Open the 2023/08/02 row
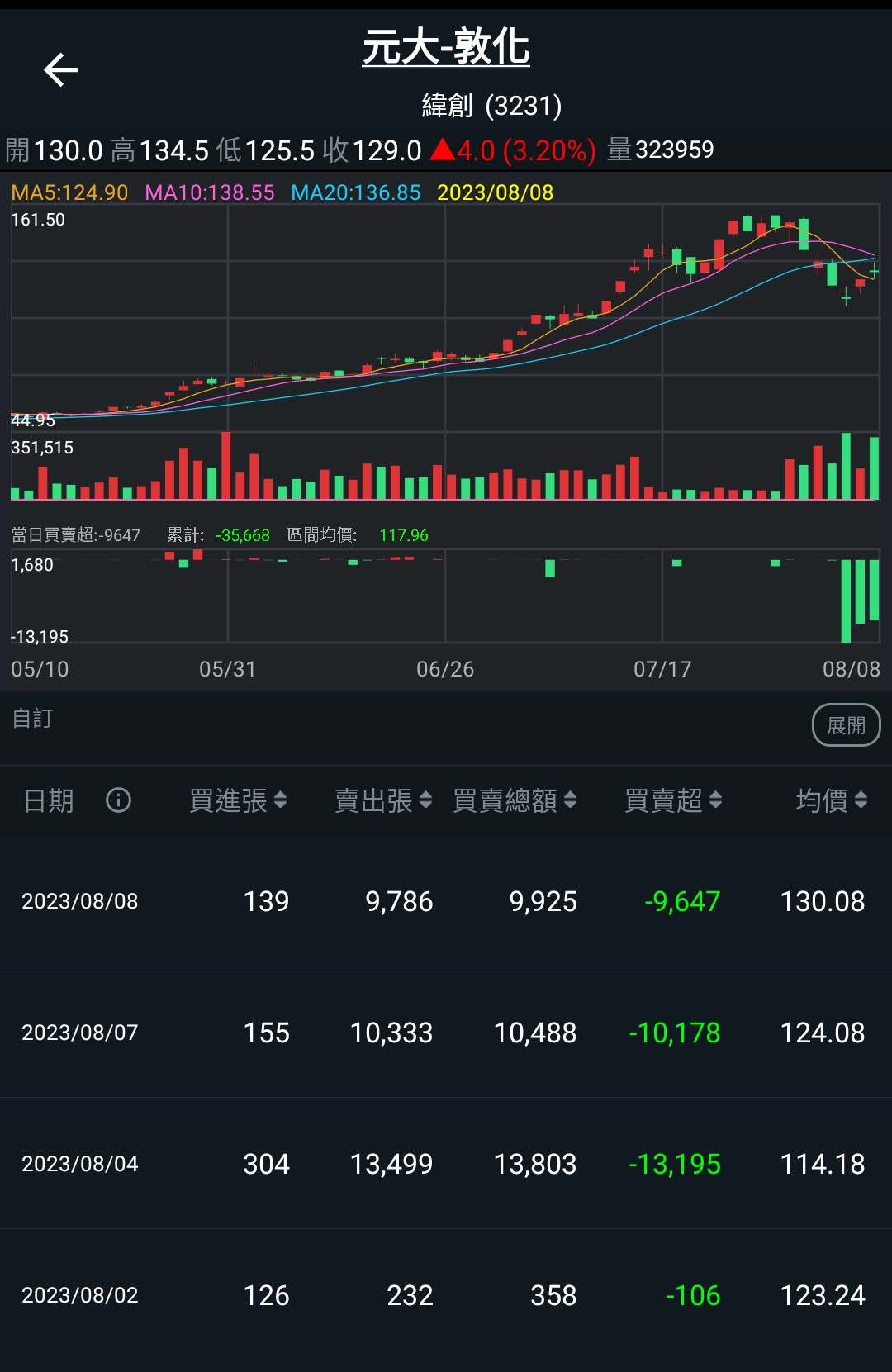The width and height of the screenshot is (892, 1372). click(446, 1295)
